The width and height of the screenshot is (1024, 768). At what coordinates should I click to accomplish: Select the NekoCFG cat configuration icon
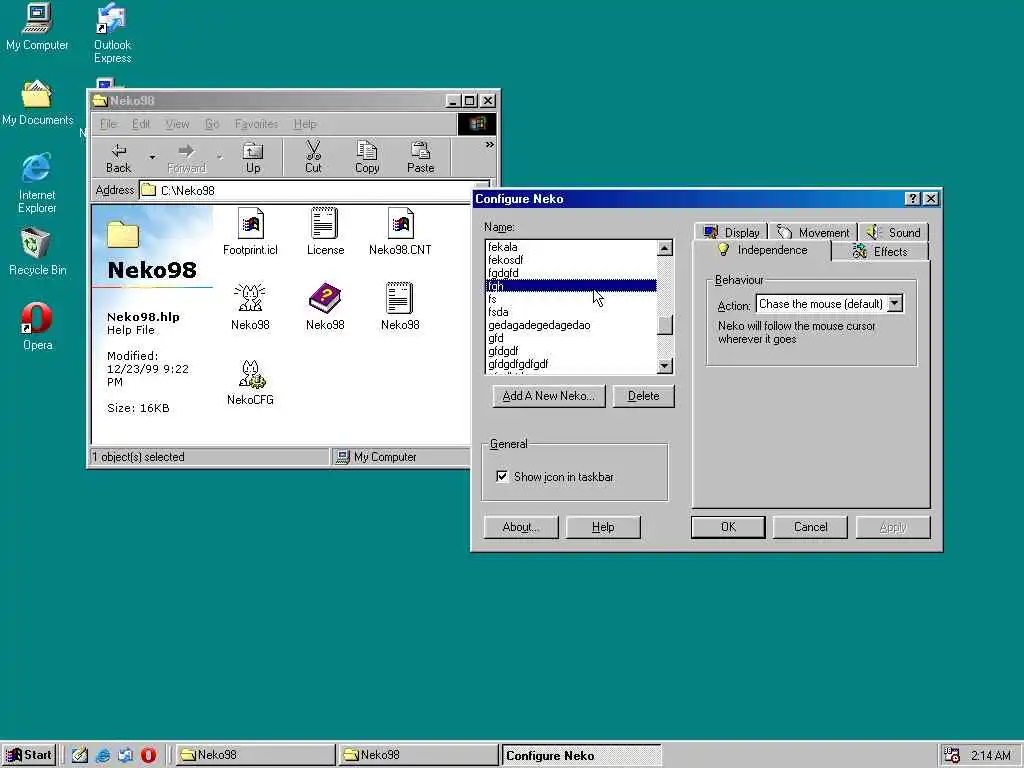251,374
